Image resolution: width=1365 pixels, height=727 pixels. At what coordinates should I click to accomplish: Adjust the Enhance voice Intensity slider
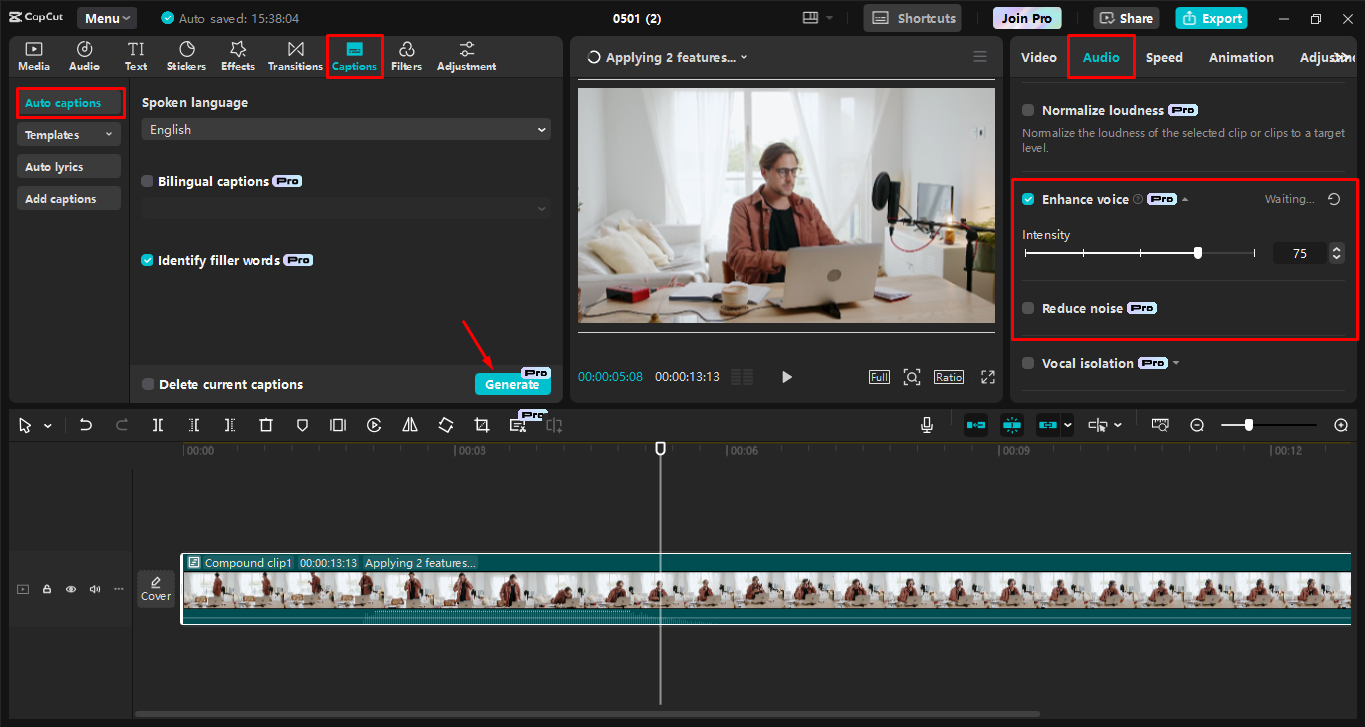[x=1198, y=252]
